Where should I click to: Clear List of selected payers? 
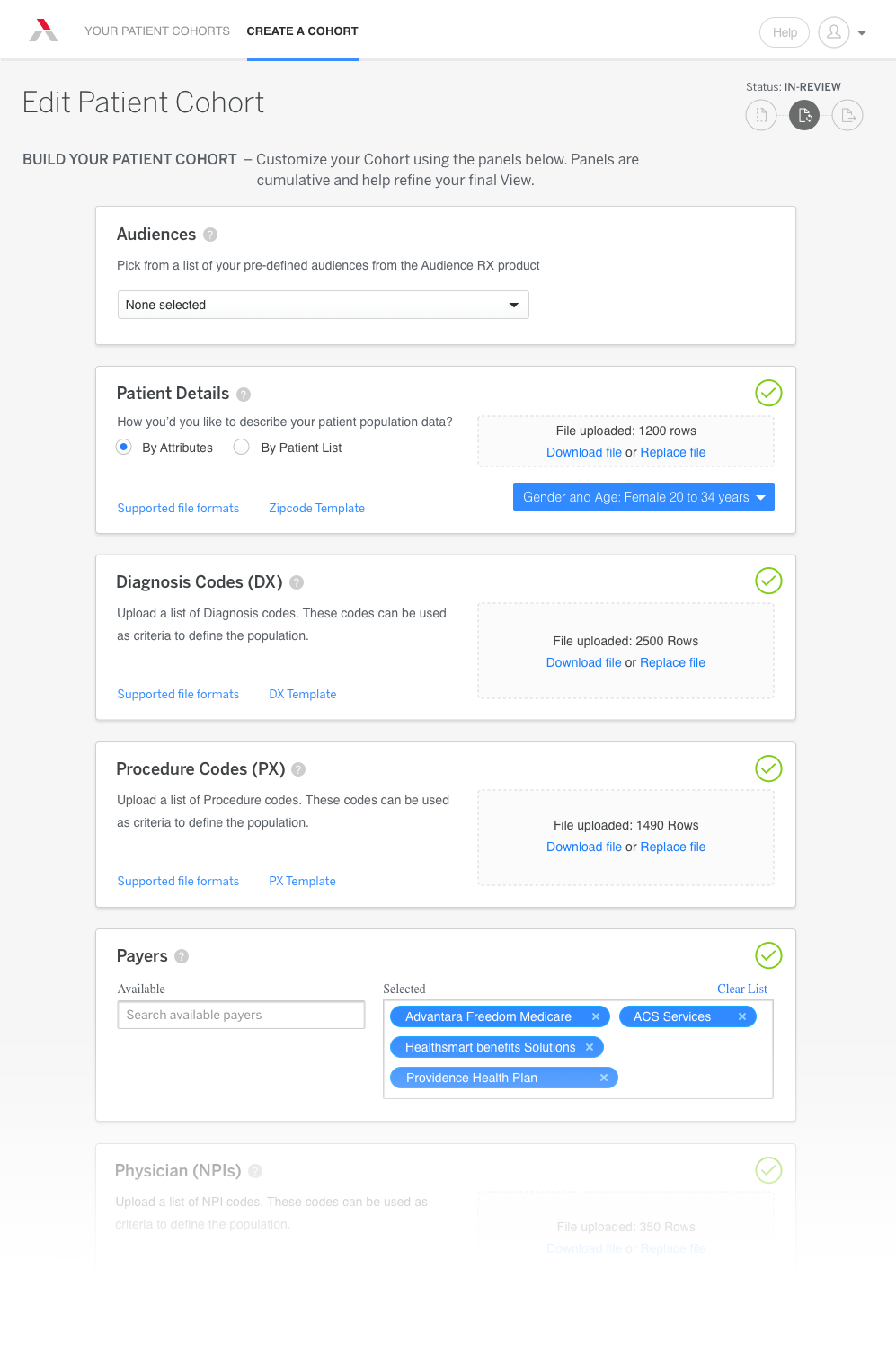742,989
